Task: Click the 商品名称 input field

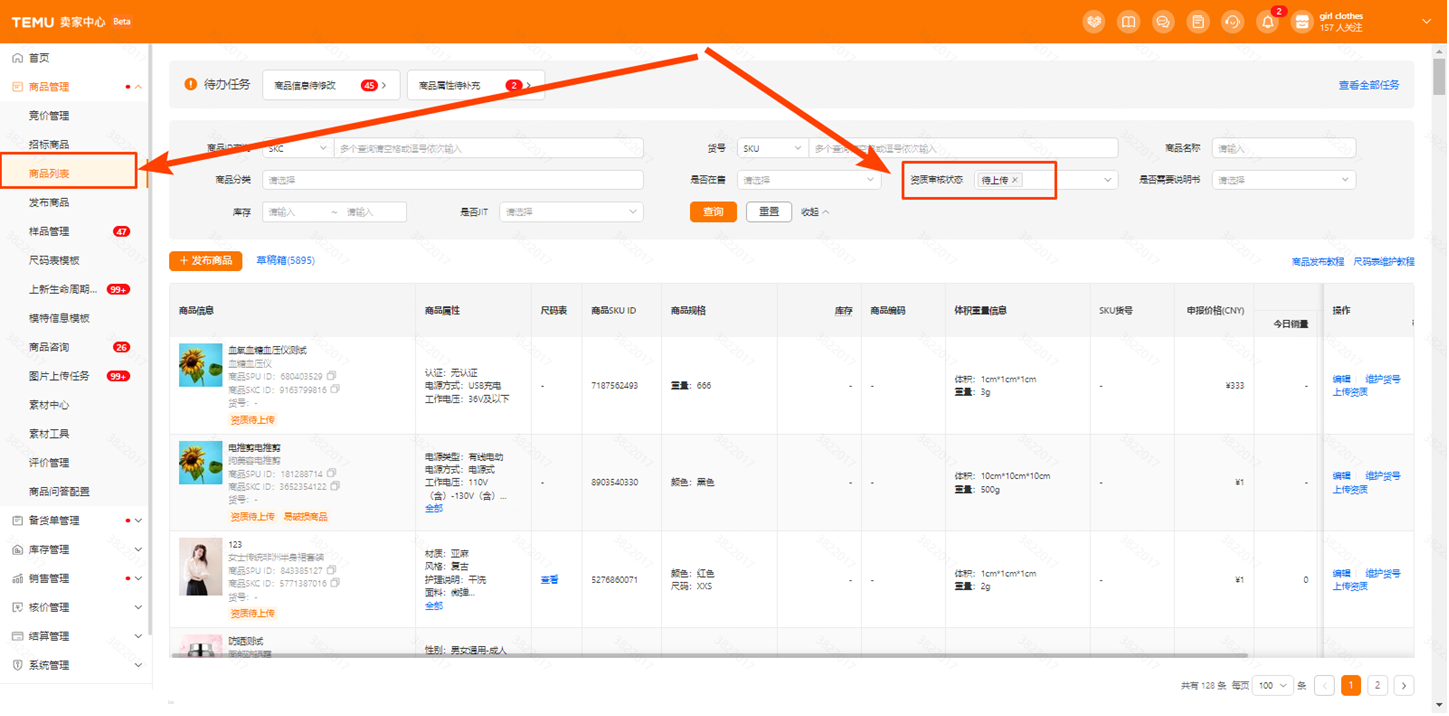Action: coord(1284,148)
